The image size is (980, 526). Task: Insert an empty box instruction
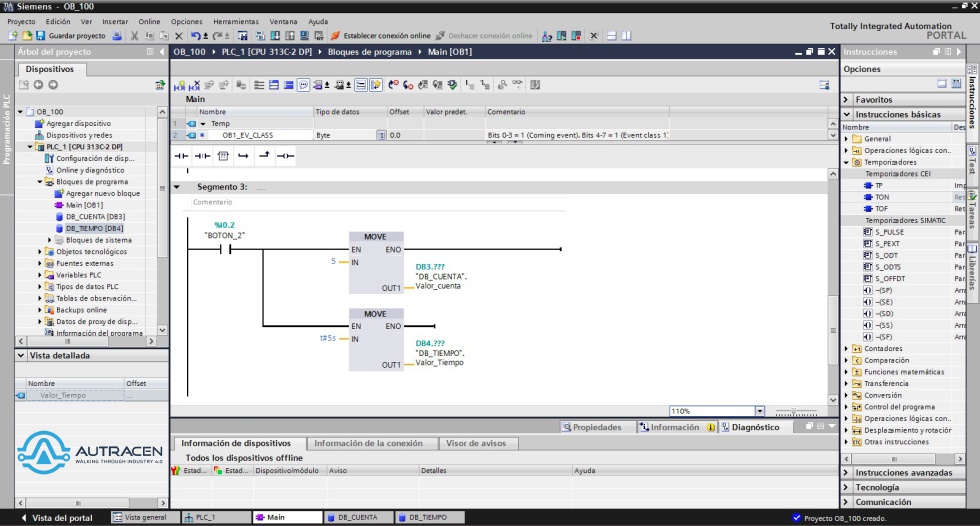(223, 156)
